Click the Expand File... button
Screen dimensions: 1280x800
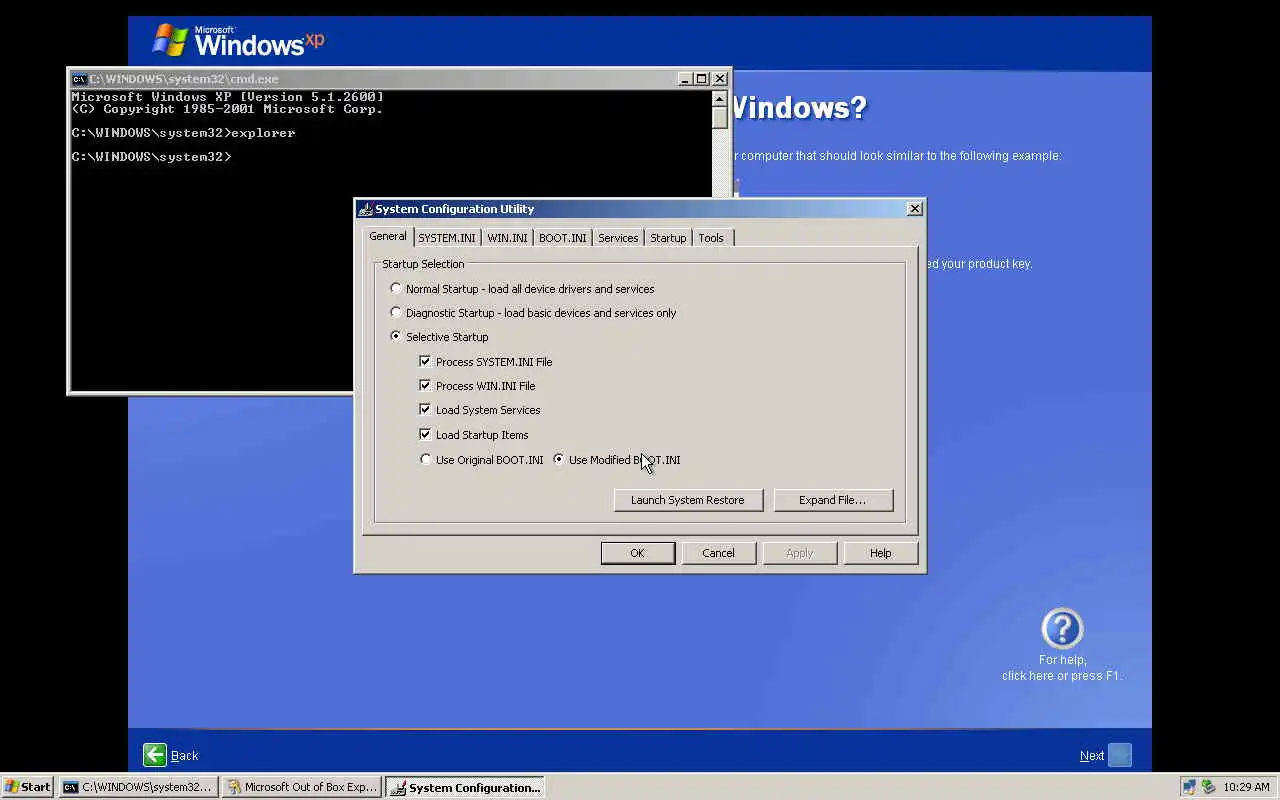tap(833, 500)
